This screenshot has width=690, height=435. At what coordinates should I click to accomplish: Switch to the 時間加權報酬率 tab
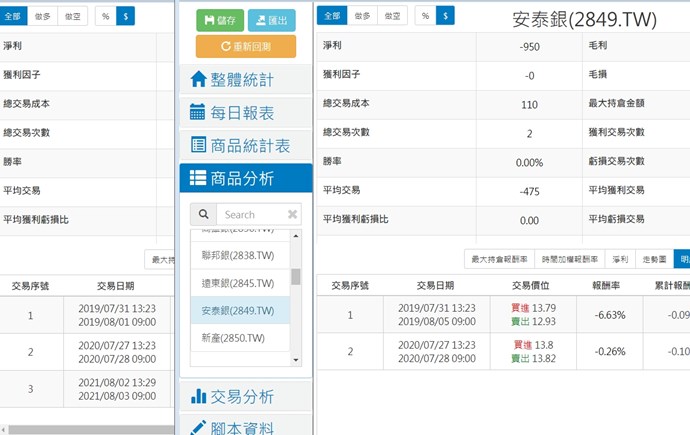coord(568,260)
